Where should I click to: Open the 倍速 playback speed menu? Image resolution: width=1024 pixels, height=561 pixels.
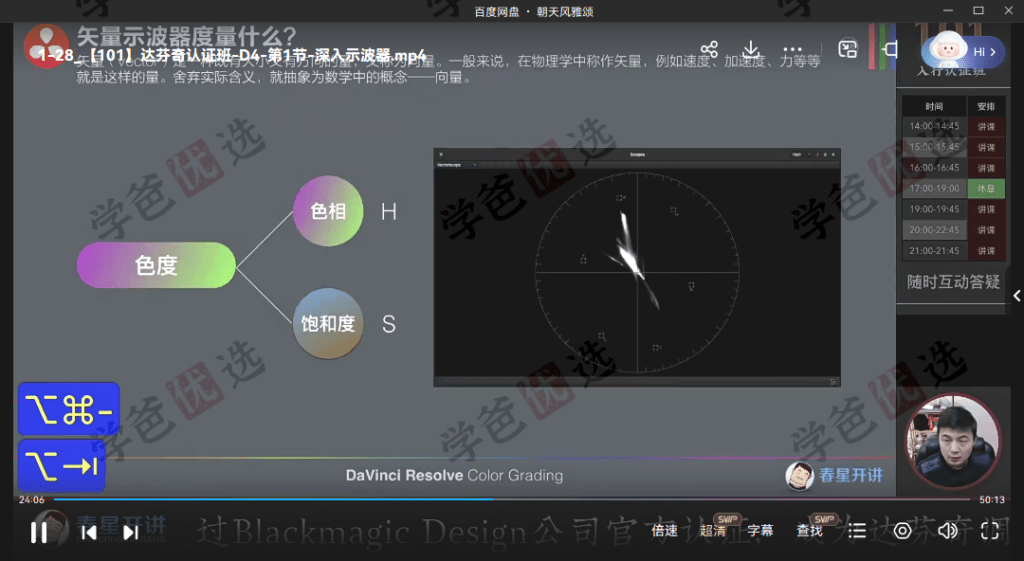(x=664, y=531)
